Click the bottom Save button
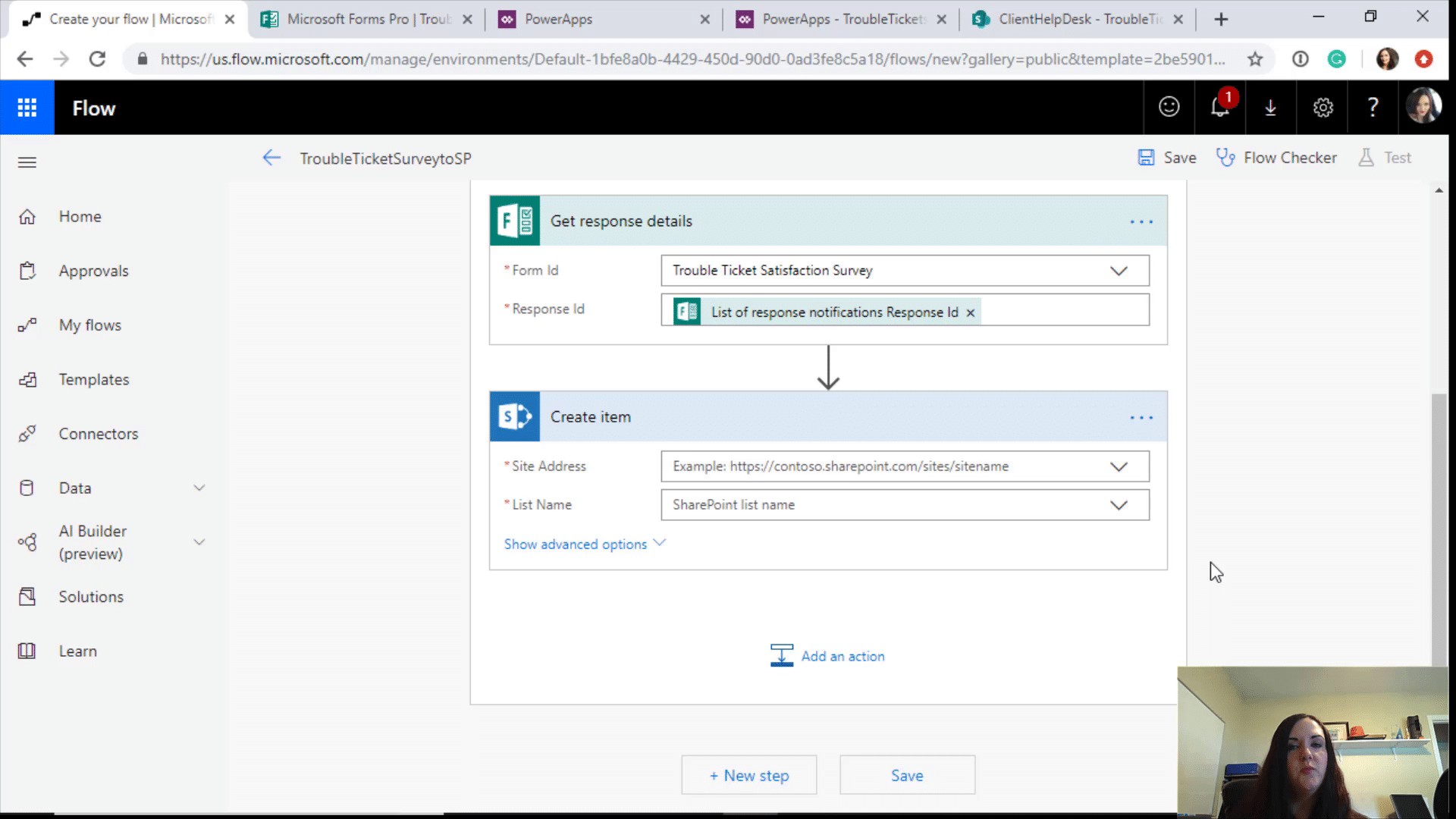Viewport: 1456px width, 819px height. click(x=907, y=775)
